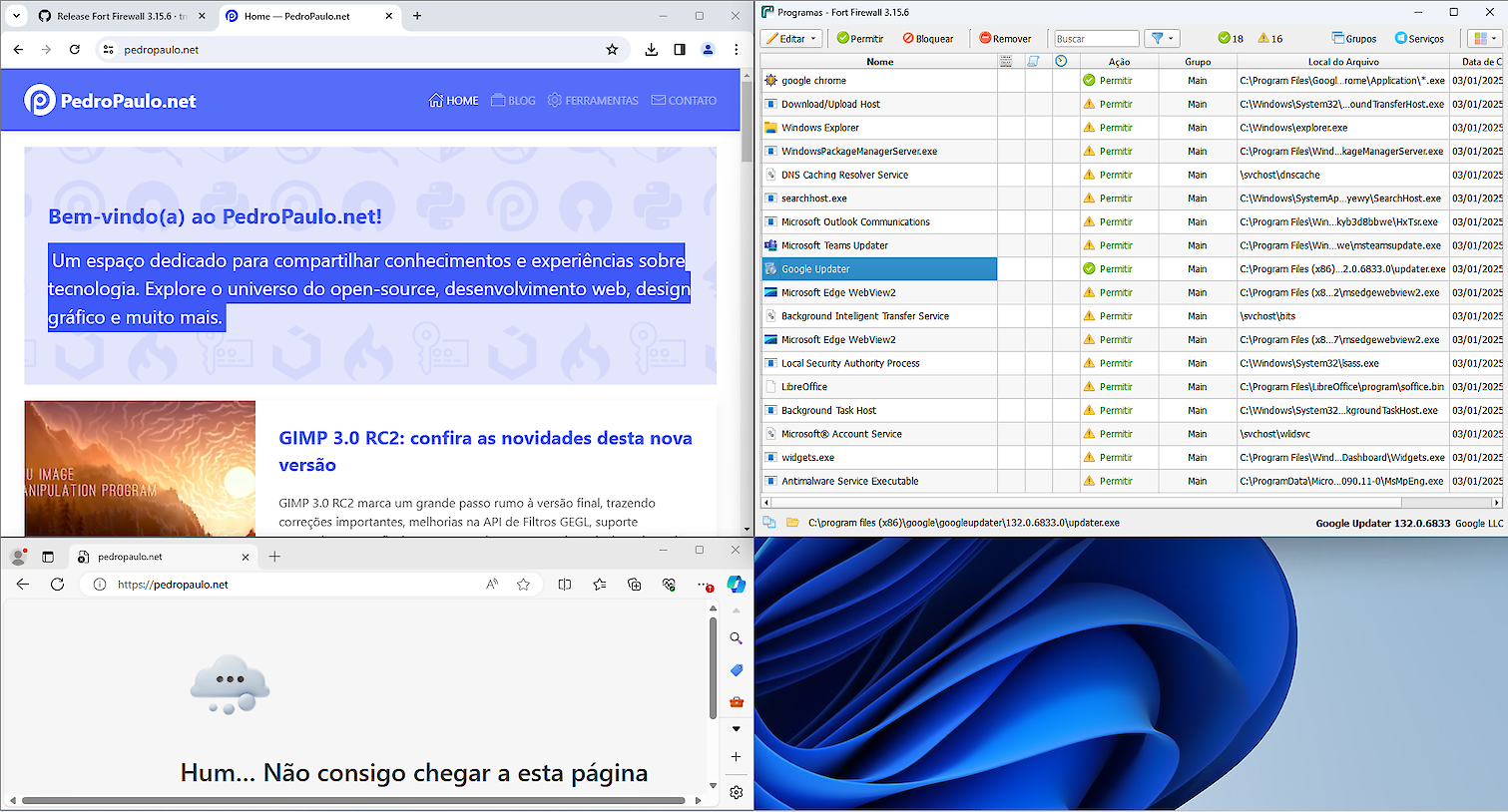Click open folder icon in Fort Firewall status bar
Image resolution: width=1508 pixels, height=812 pixels.
click(792, 523)
